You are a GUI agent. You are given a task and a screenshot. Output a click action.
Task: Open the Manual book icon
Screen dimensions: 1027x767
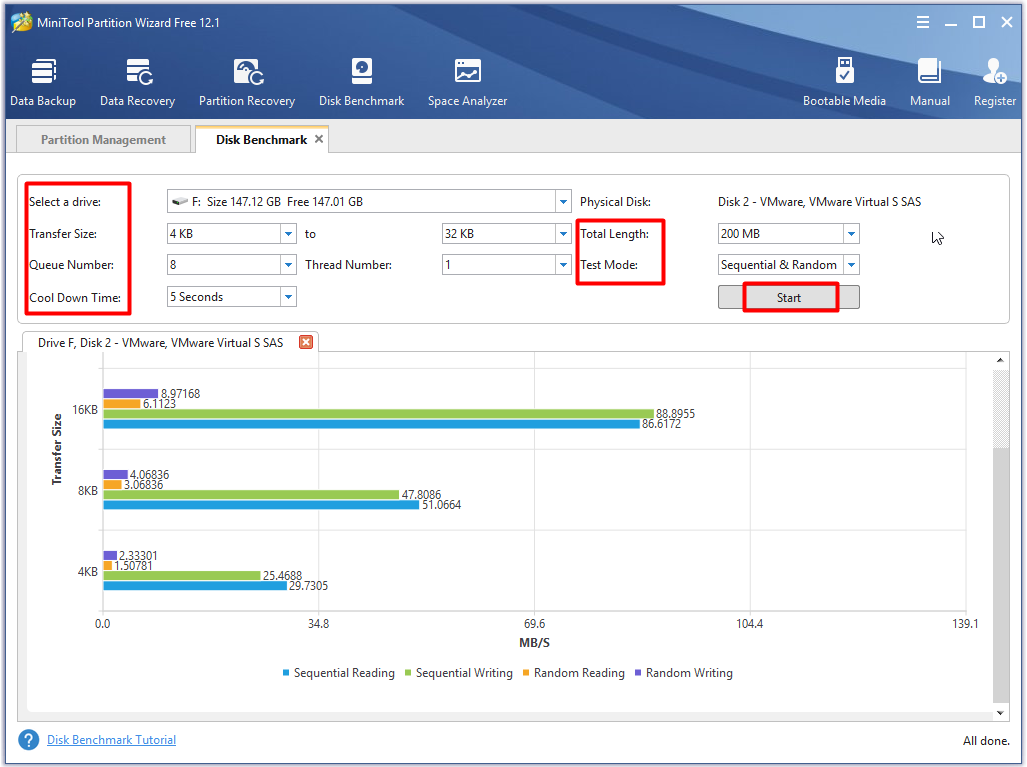(929, 82)
